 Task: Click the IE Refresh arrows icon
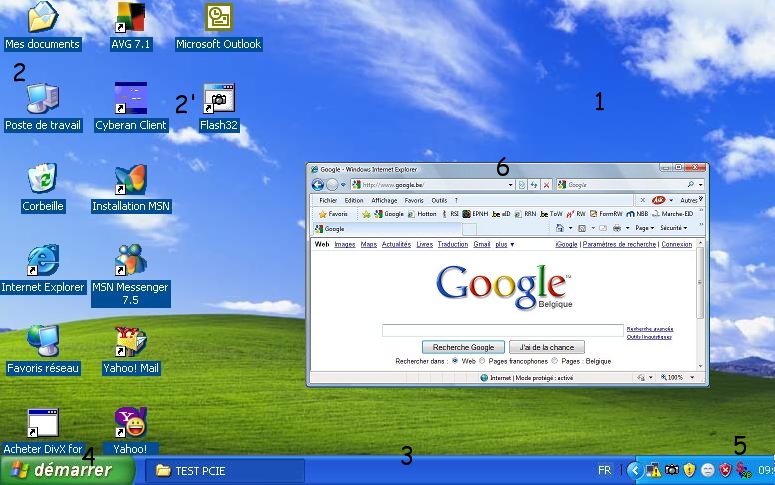(534, 185)
